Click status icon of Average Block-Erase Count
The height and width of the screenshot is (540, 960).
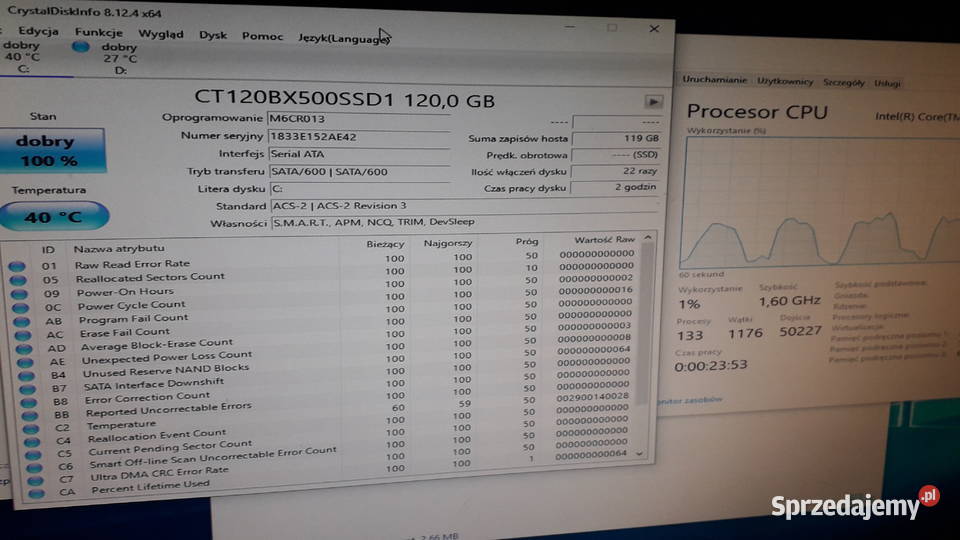click(24, 348)
